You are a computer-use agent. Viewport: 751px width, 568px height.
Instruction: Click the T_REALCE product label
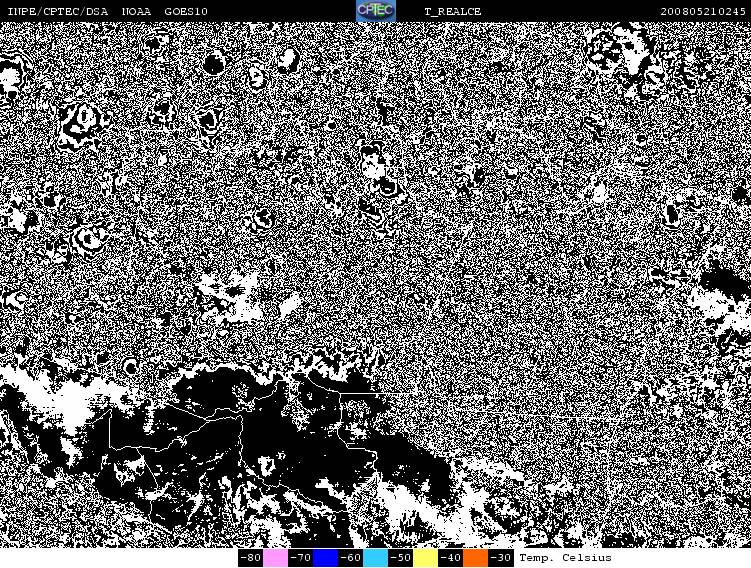[x=452, y=11]
